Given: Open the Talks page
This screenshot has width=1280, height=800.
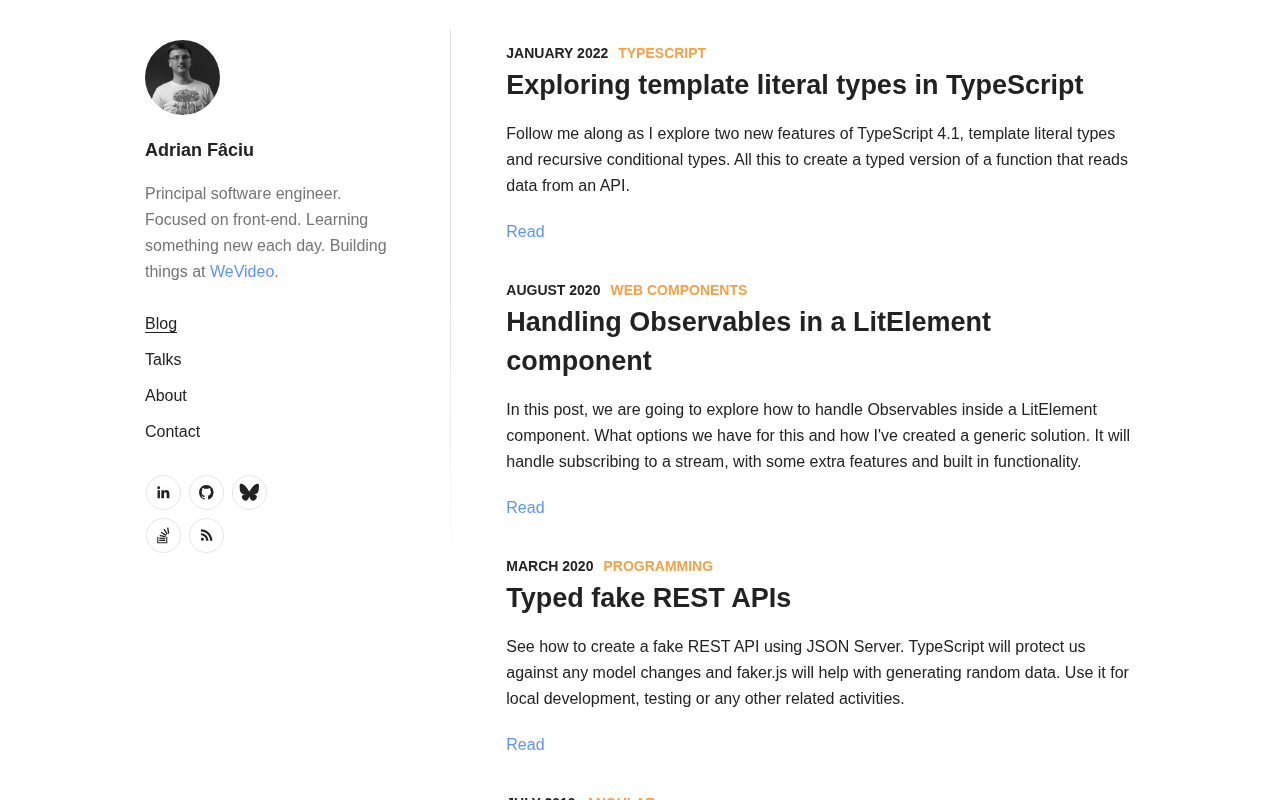Looking at the screenshot, I should 163,360.
